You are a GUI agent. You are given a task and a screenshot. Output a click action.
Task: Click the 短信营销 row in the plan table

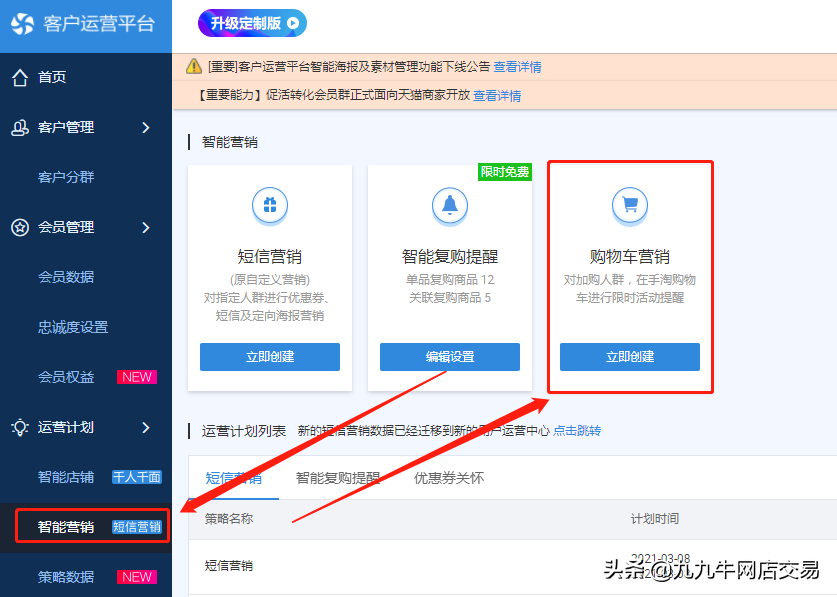tap(512, 566)
